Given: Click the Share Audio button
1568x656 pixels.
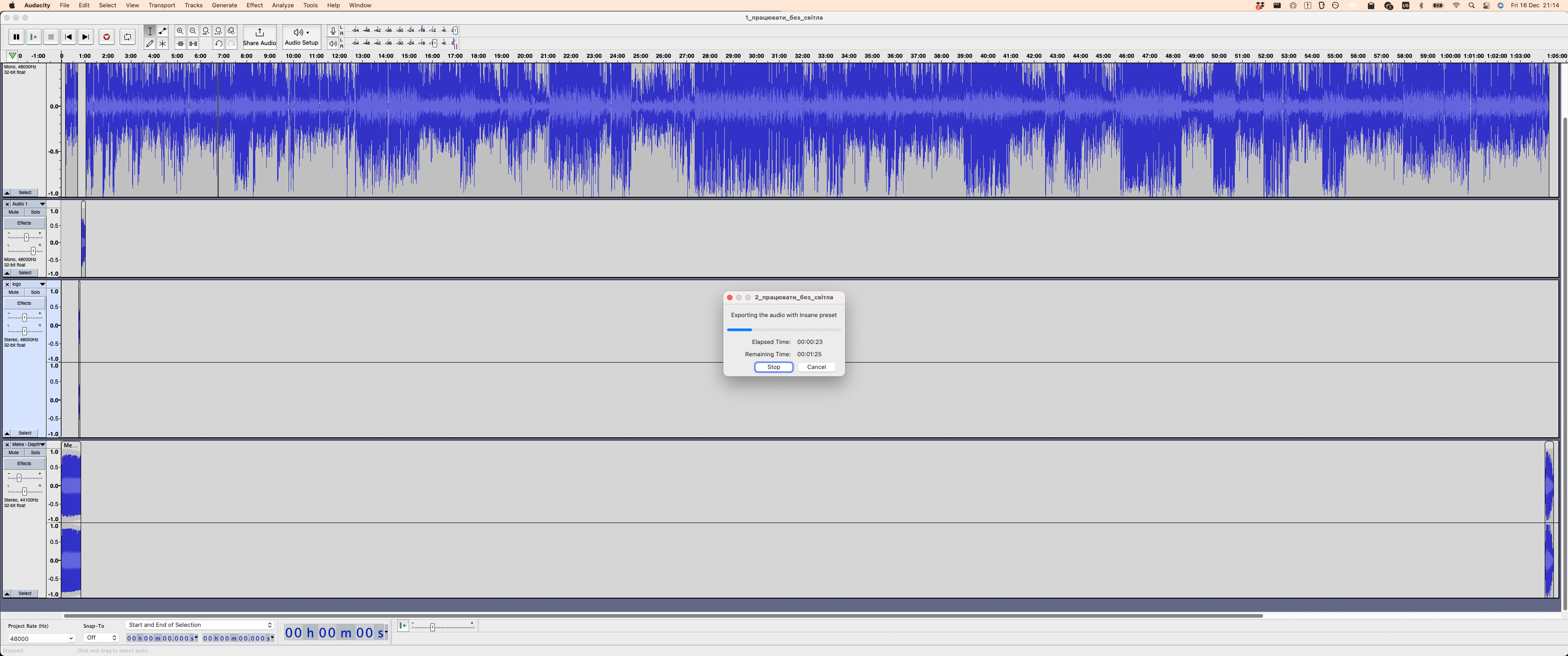Looking at the screenshot, I should (259, 37).
